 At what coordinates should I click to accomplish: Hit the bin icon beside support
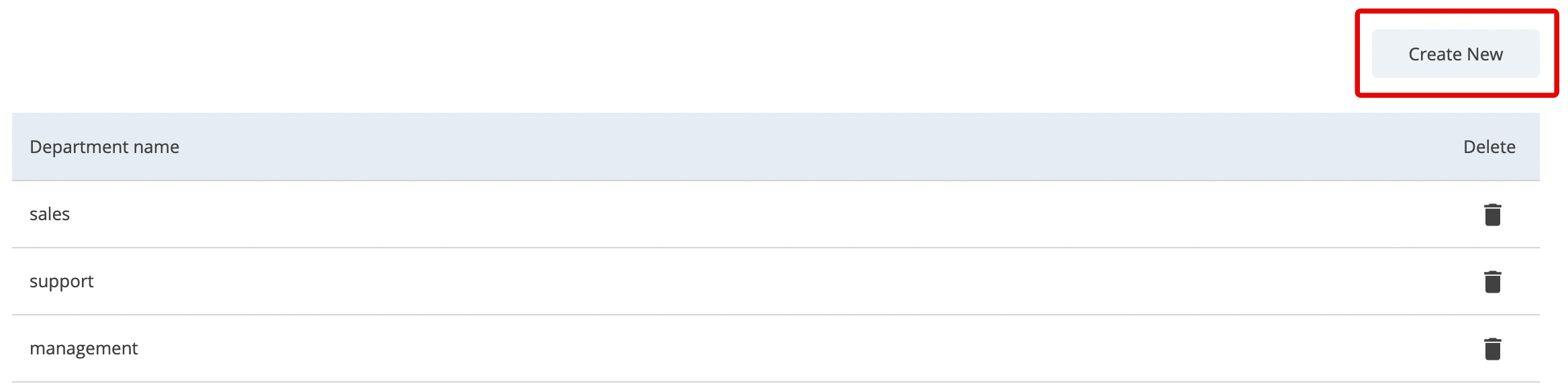pyautogui.click(x=1492, y=282)
